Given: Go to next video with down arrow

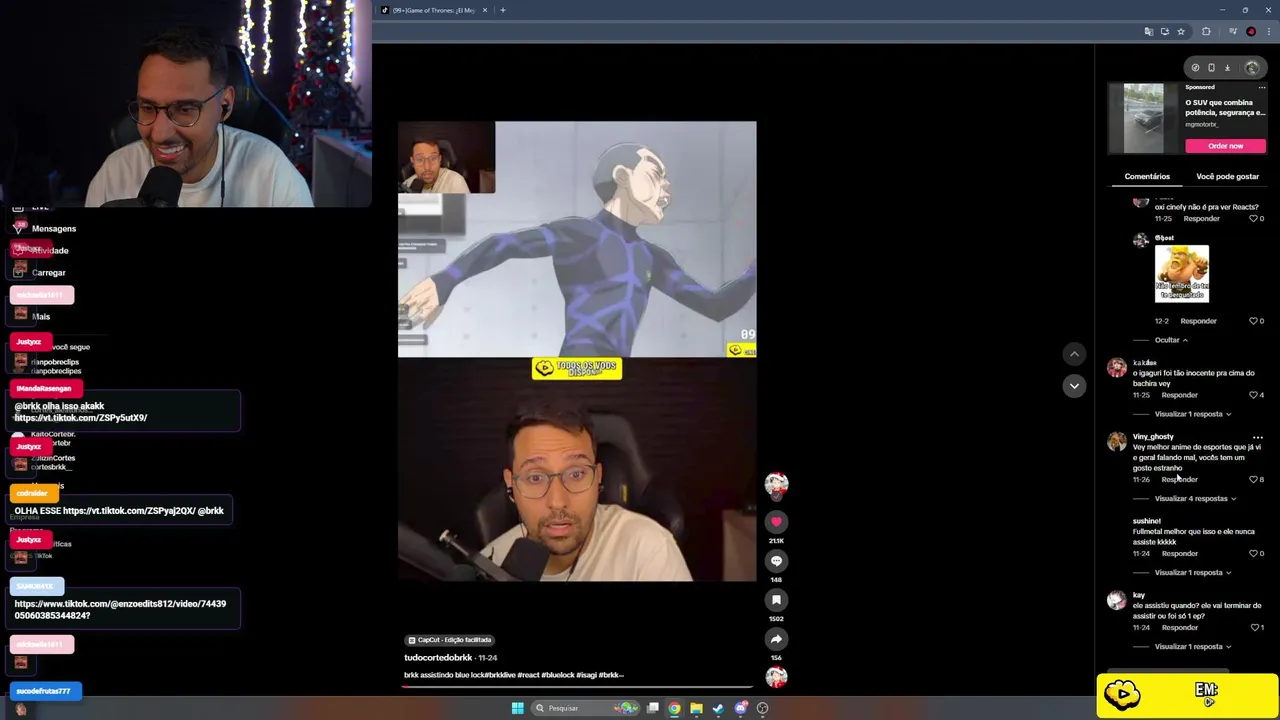Looking at the screenshot, I should click(x=1074, y=386).
